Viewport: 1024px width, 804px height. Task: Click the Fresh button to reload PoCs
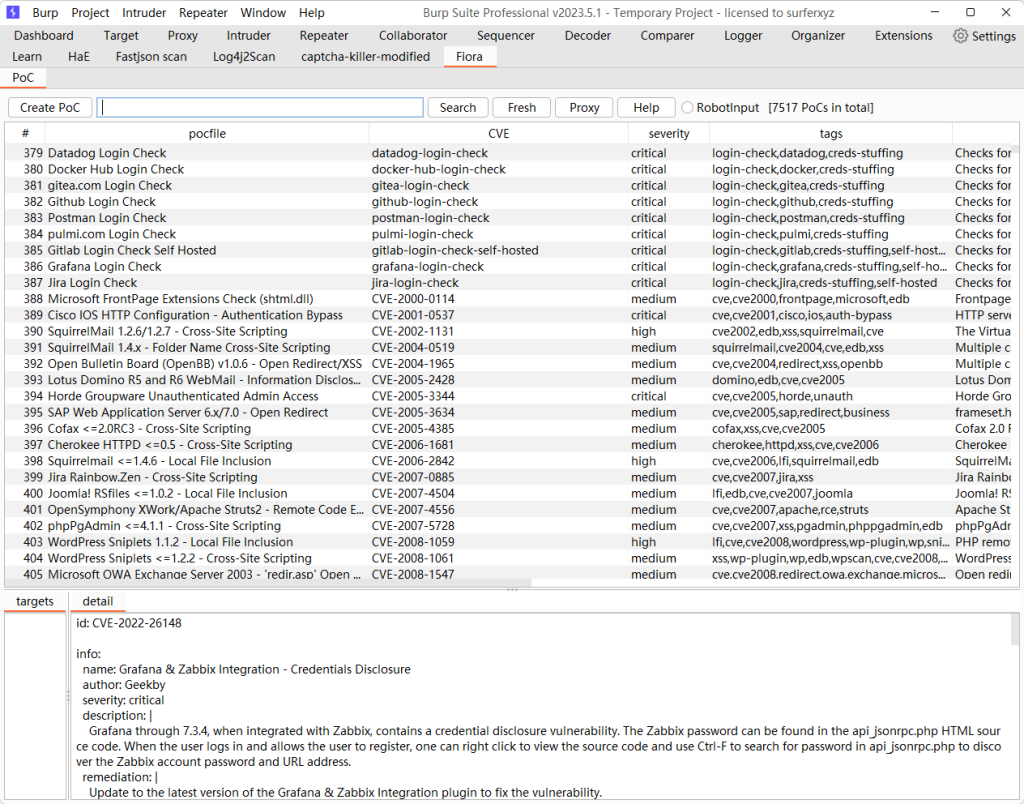(521, 108)
